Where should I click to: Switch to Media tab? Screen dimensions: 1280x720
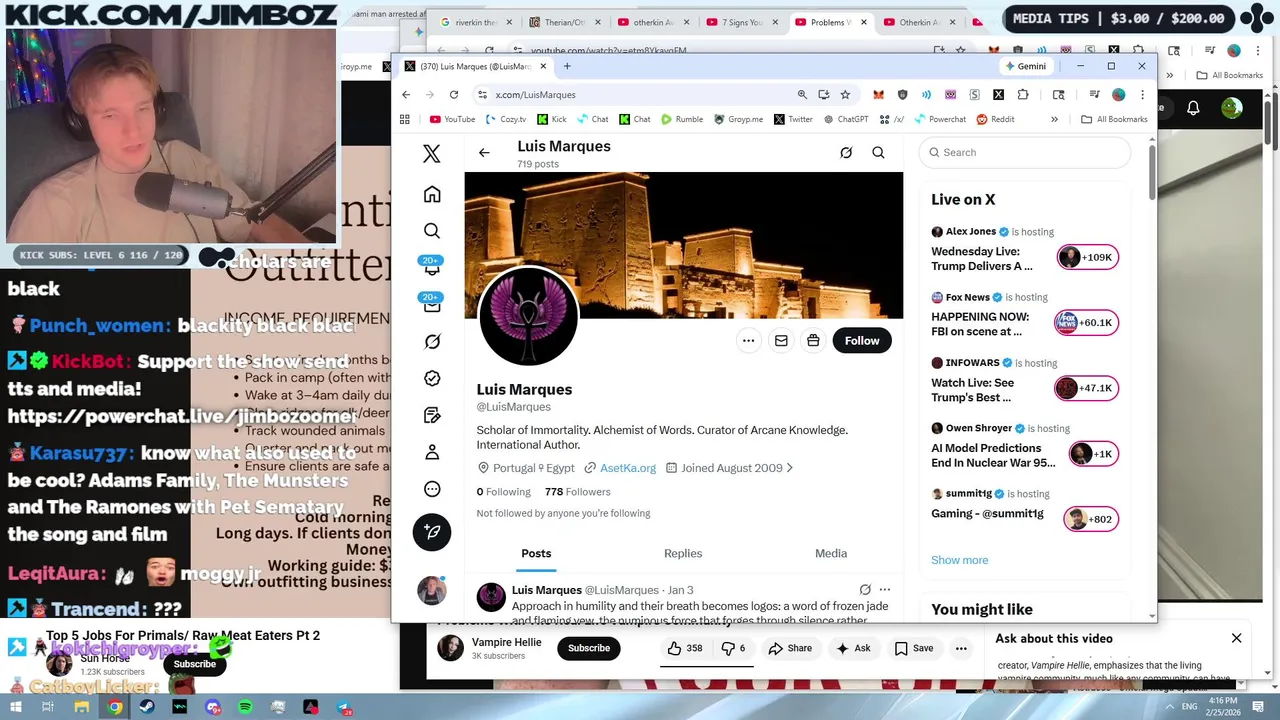(x=831, y=553)
